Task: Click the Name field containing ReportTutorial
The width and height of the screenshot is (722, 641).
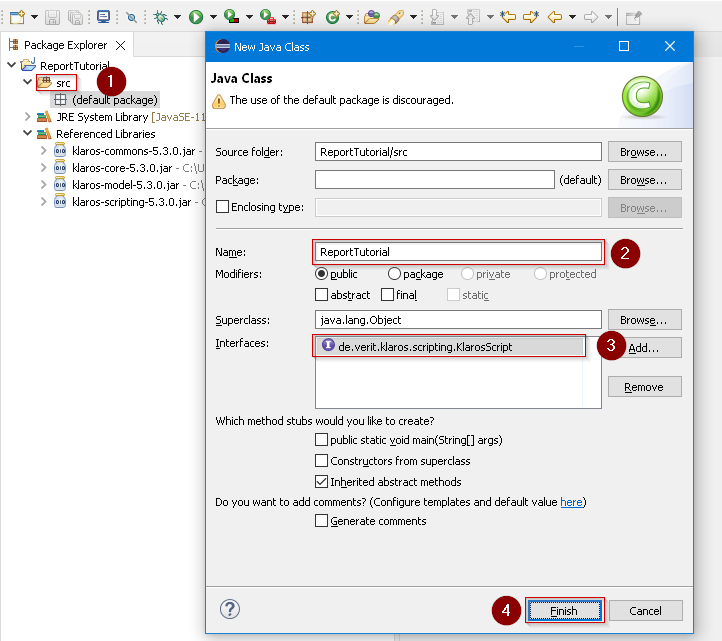Action: click(x=458, y=252)
